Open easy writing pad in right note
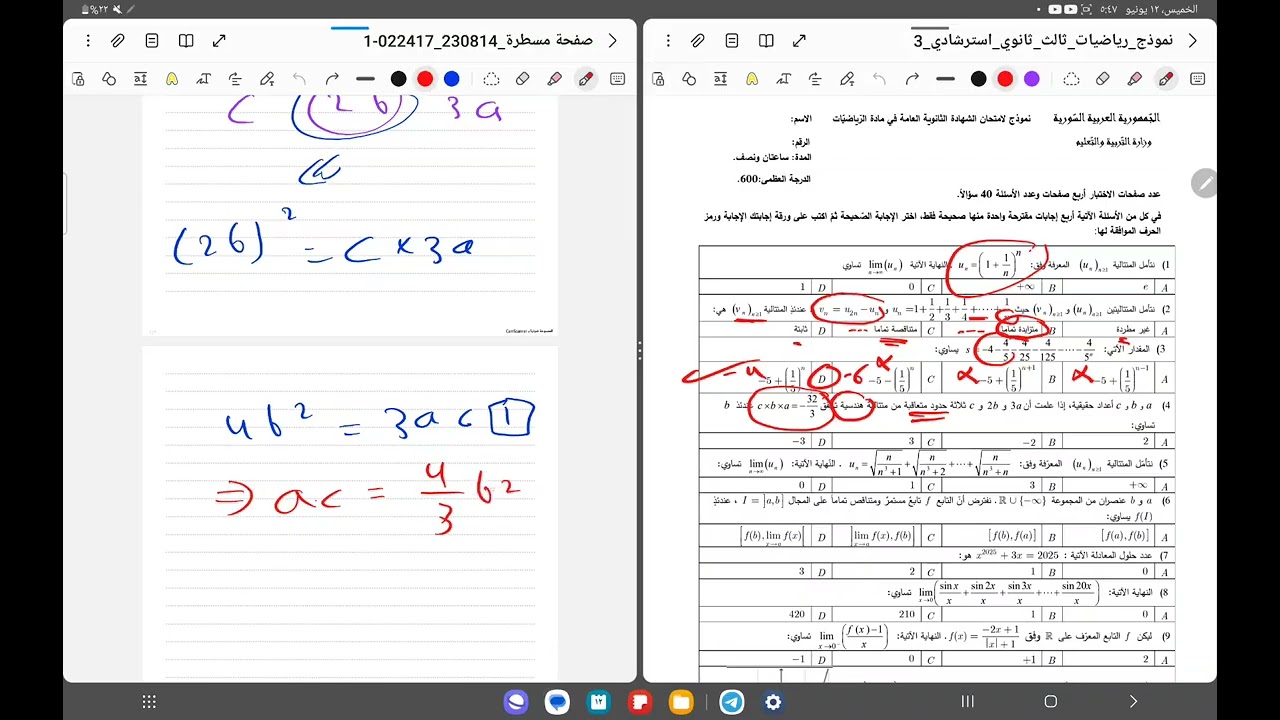1280x720 pixels. pyautogui.click(x=720, y=79)
